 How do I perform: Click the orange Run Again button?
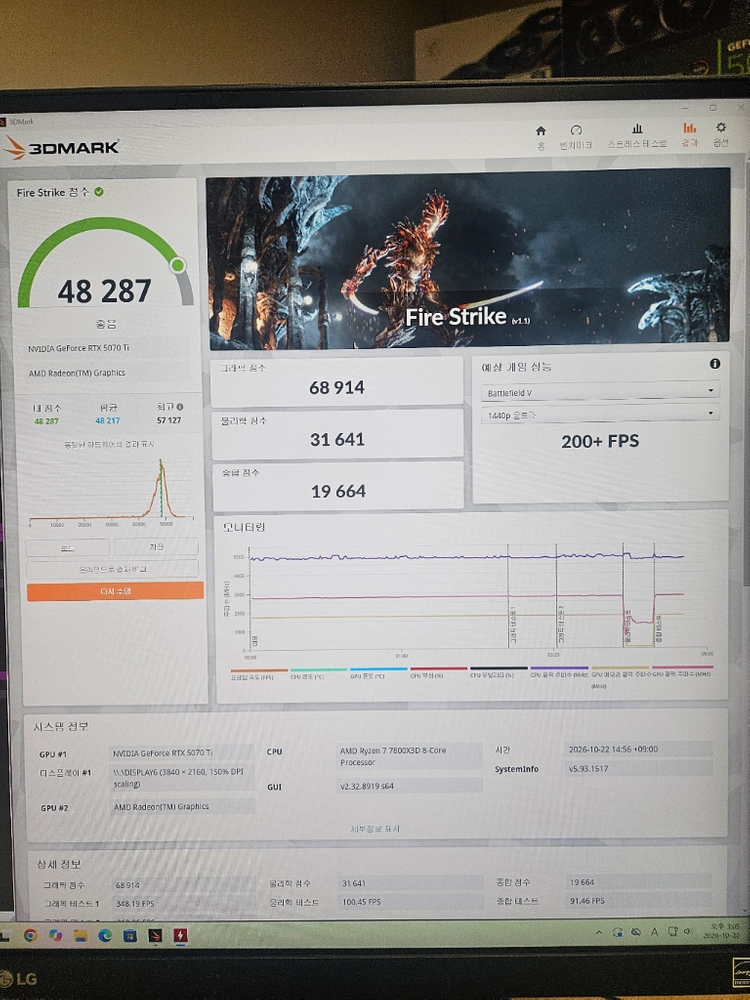coord(115,591)
